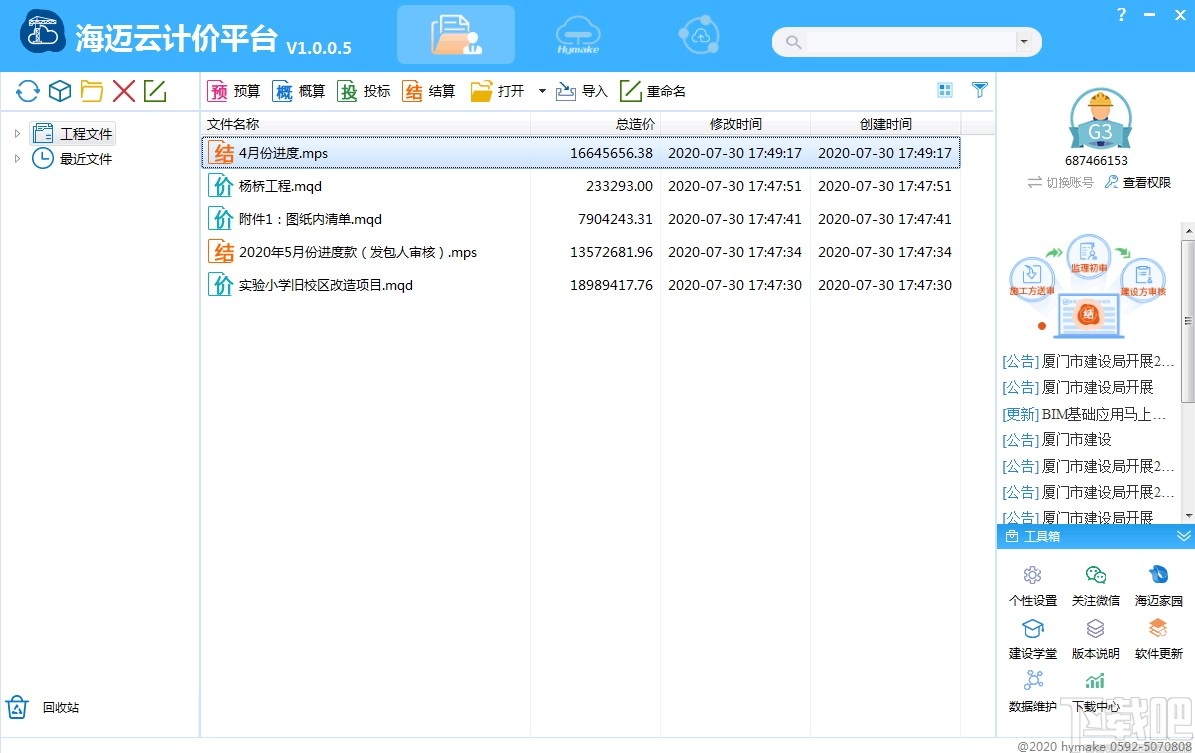The image size is (1195, 753).
Task: Open the search box dropdown arrow
Action: point(1024,42)
